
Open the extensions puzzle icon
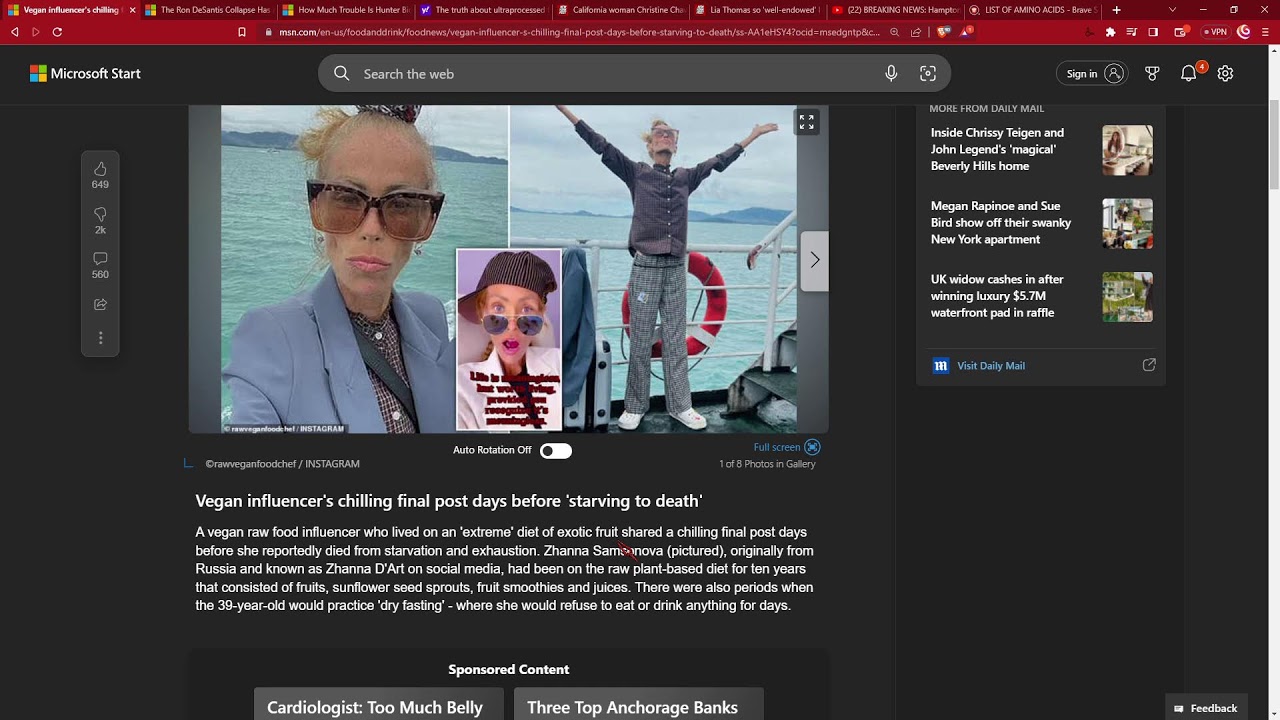pyautogui.click(x=1110, y=32)
